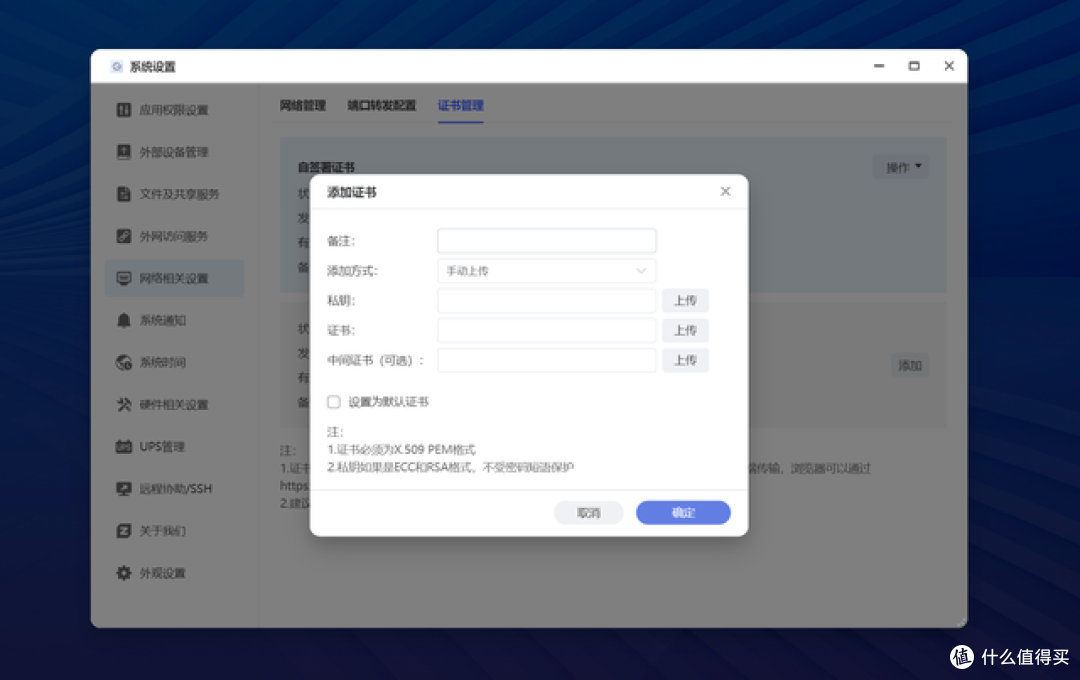Open 文件及共享服务 in sidebar
1080x680 pixels.
[174, 194]
